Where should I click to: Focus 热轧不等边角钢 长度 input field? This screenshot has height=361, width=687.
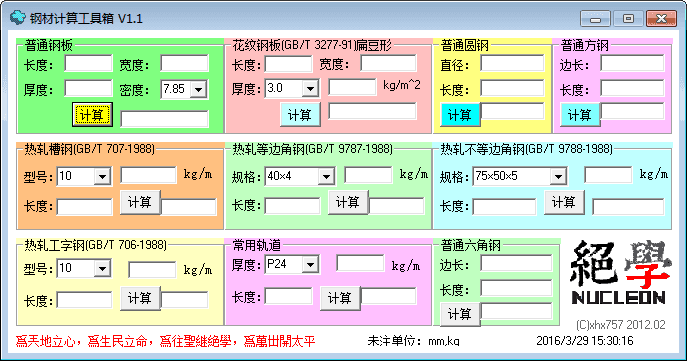(x=504, y=207)
